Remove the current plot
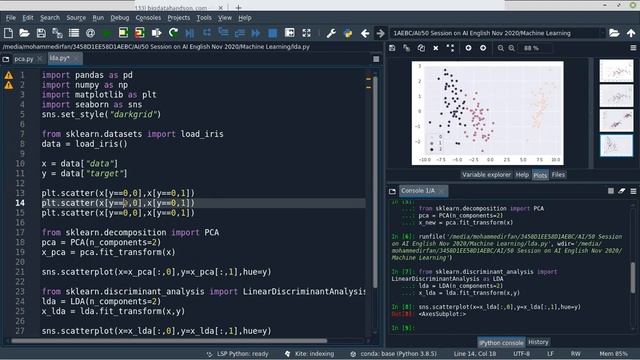 [x=436, y=48]
